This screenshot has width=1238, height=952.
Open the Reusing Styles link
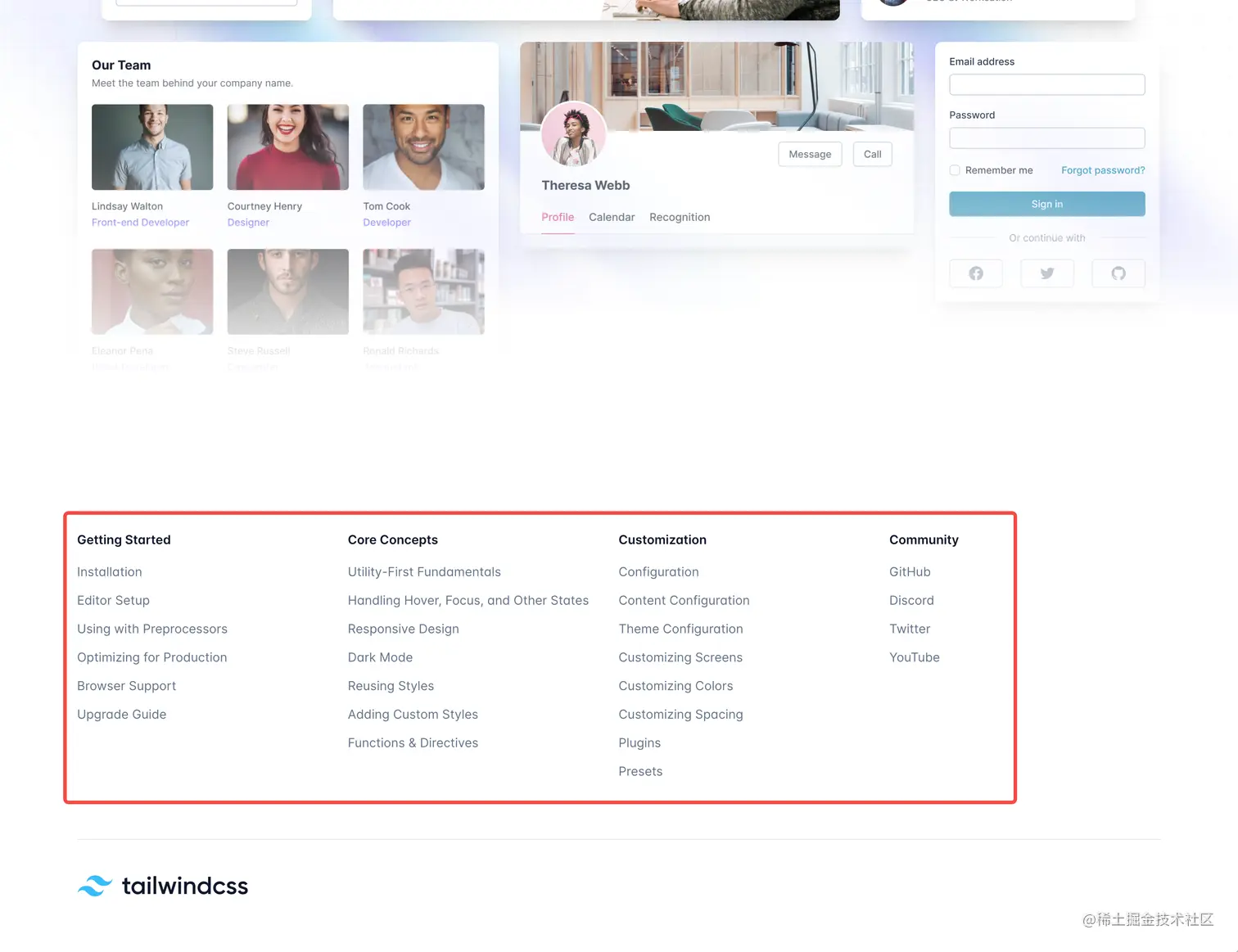(391, 686)
